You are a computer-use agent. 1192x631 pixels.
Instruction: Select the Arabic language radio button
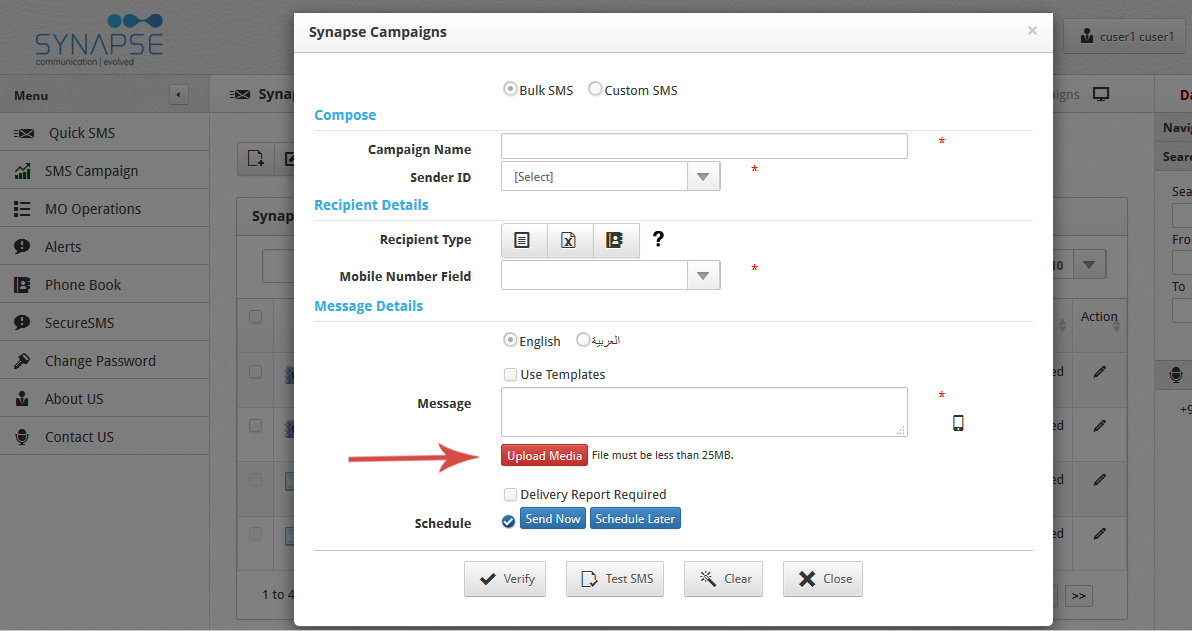(584, 340)
